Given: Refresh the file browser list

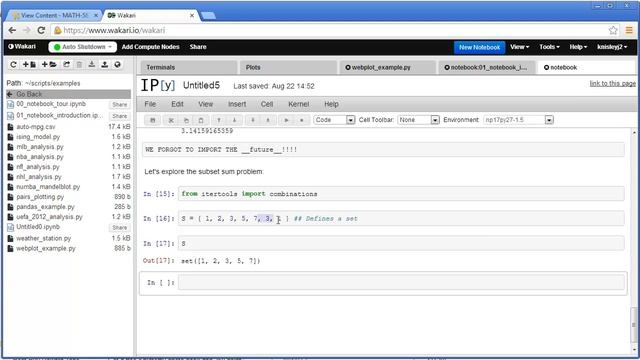Looking at the screenshot, I should (x=13, y=64).
